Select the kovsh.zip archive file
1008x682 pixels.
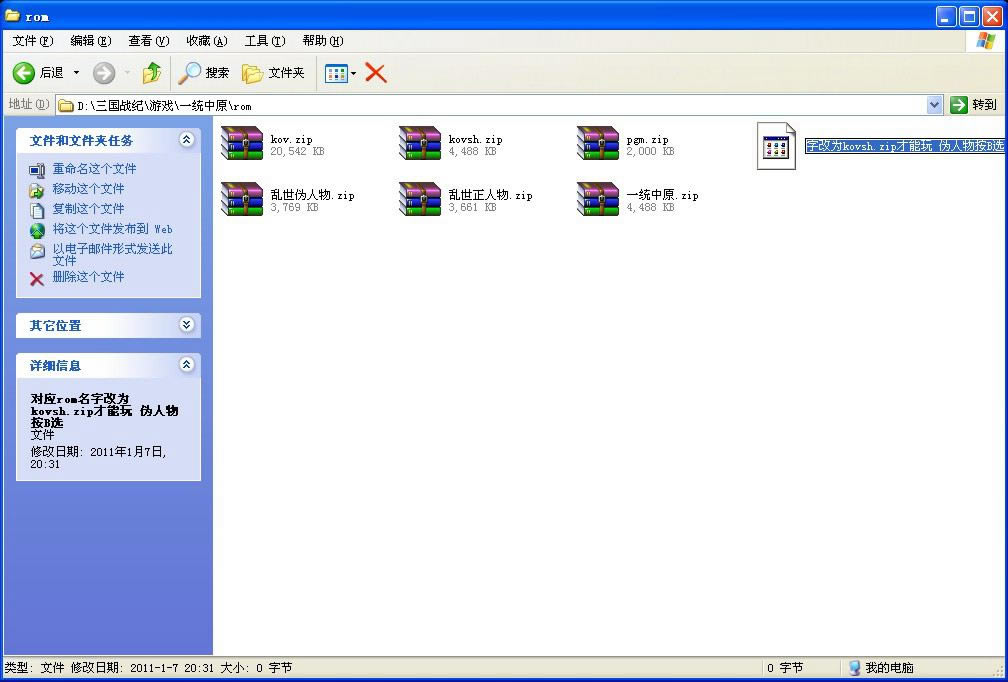[x=419, y=144]
